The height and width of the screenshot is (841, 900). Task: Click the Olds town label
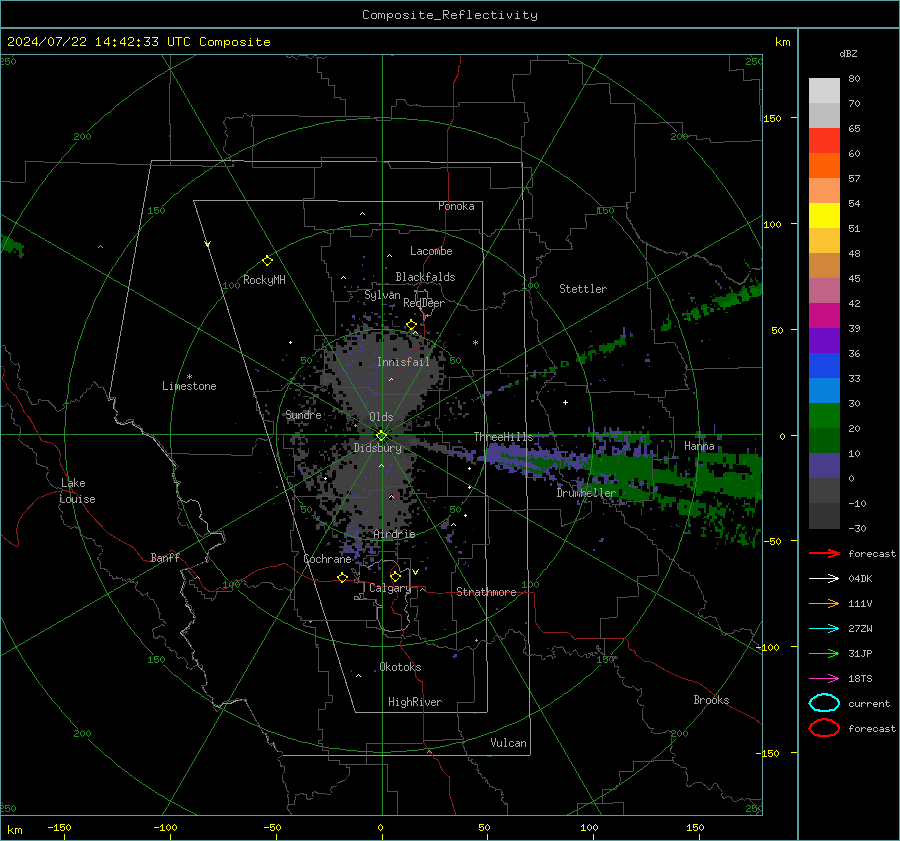coord(381,417)
